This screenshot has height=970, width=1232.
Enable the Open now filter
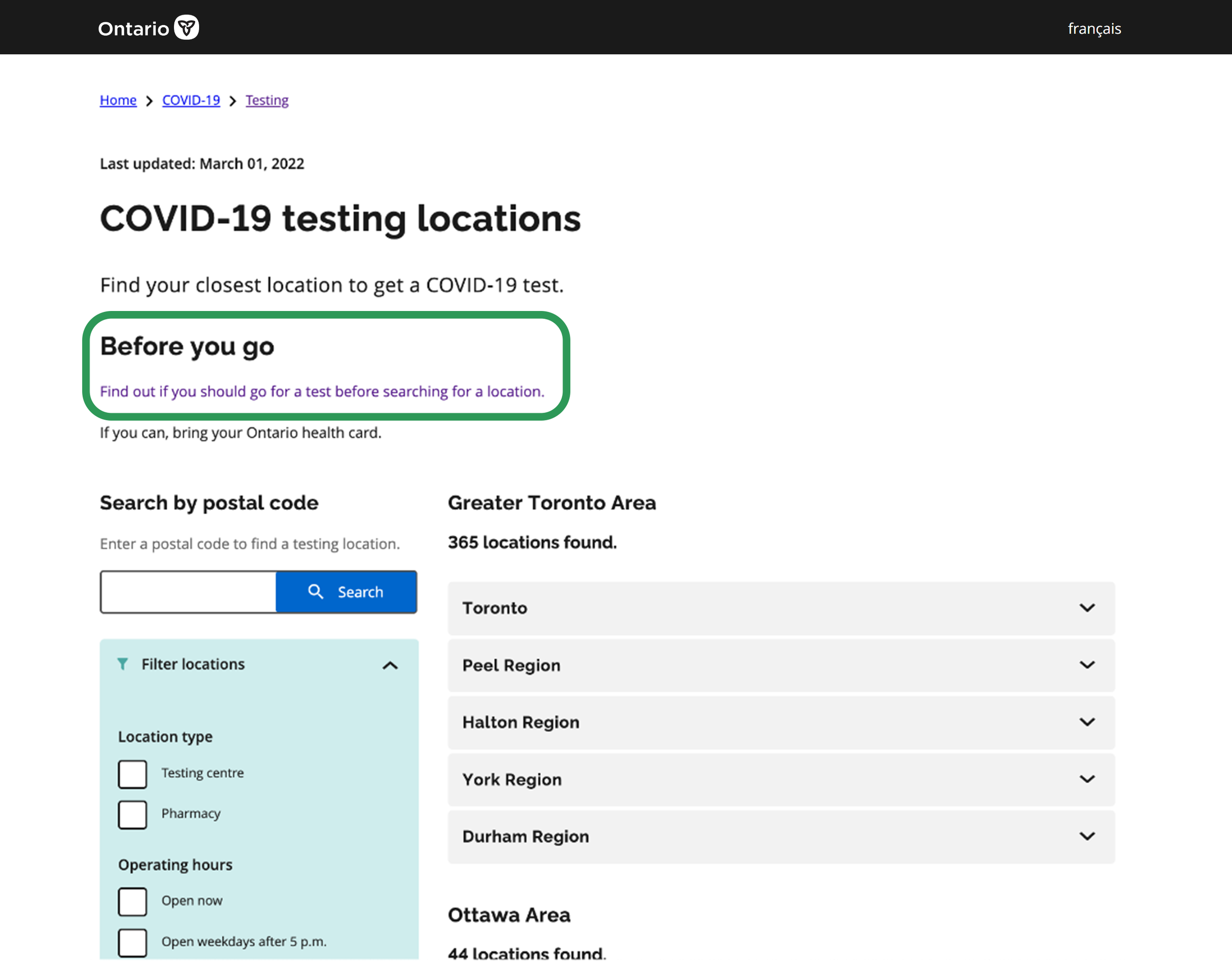tap(132, 902)
